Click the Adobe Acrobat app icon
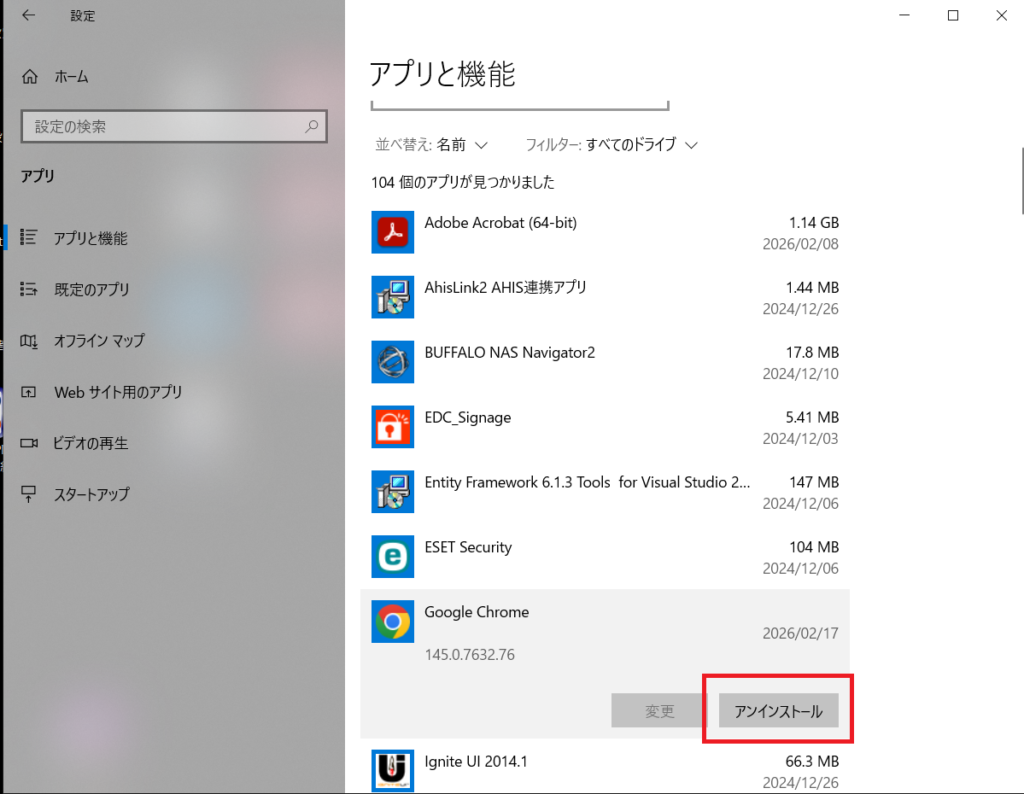The height and width of the screenshot is (794, 1024). coord(392,232)
